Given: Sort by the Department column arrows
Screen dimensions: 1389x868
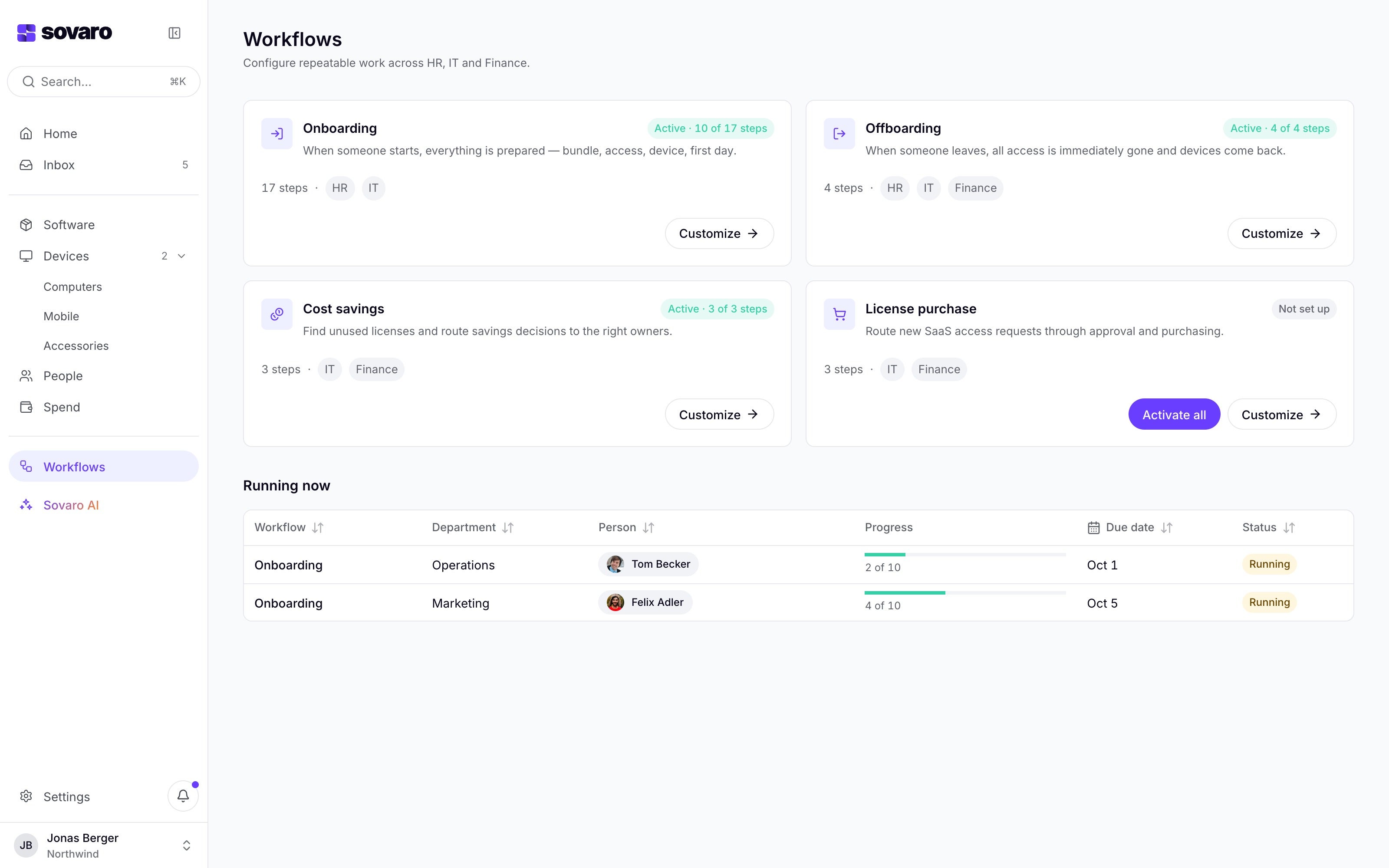Looking at the screenshot, I should 508,528.
